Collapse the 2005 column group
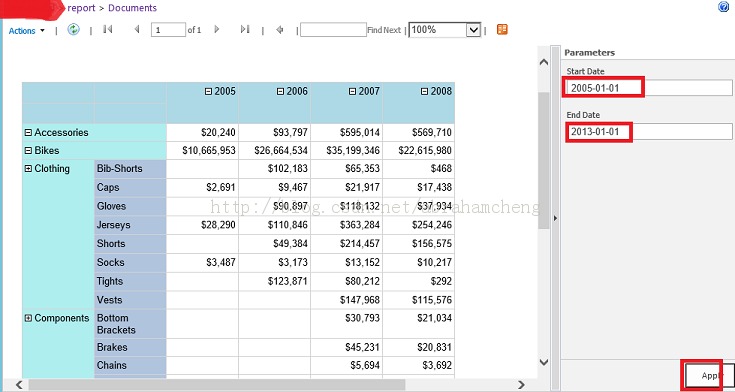Image resolution: width=735 pixels, height=392 pixels. coord(209,91)
